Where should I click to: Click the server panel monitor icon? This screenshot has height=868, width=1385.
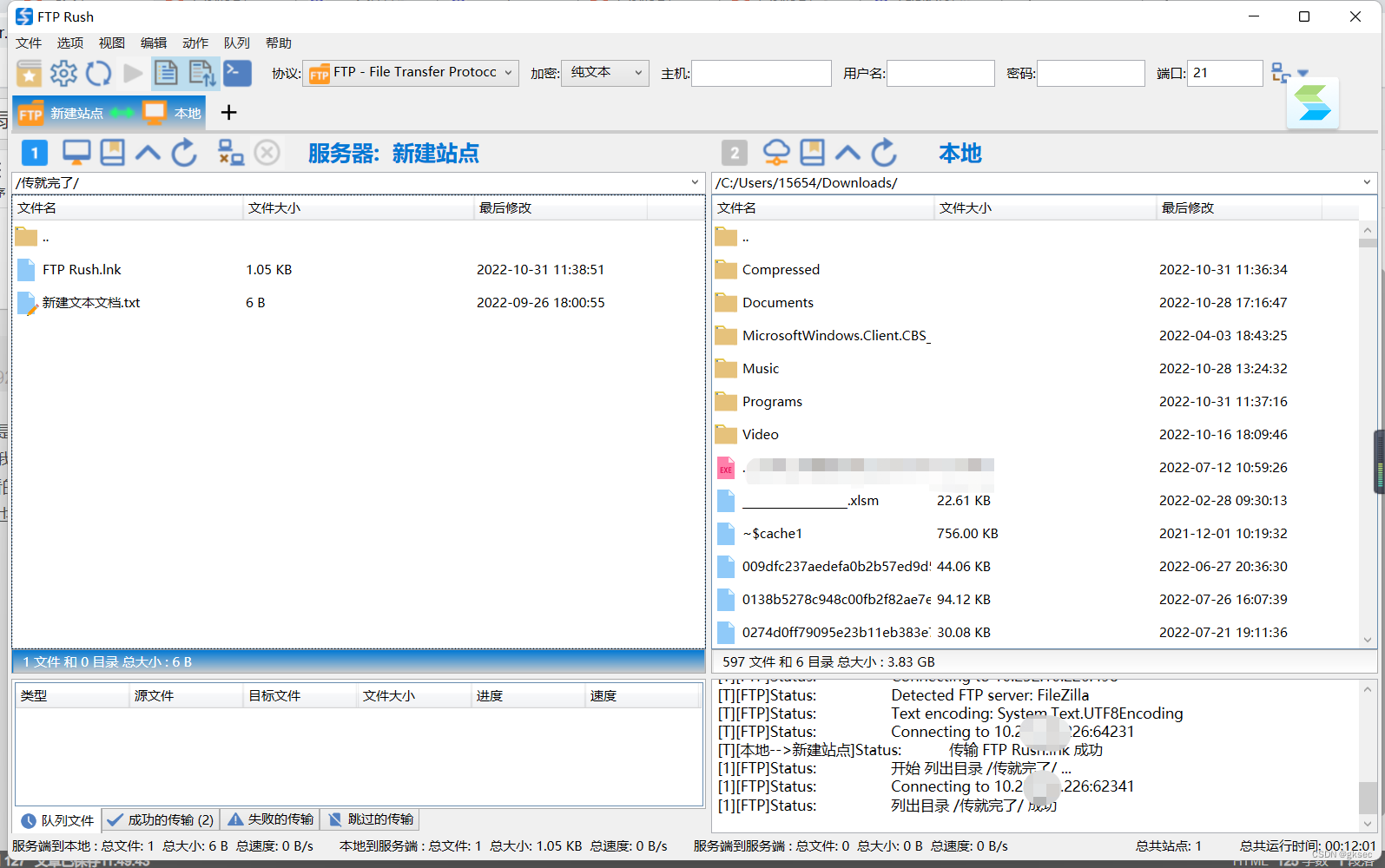pos(76,153)
